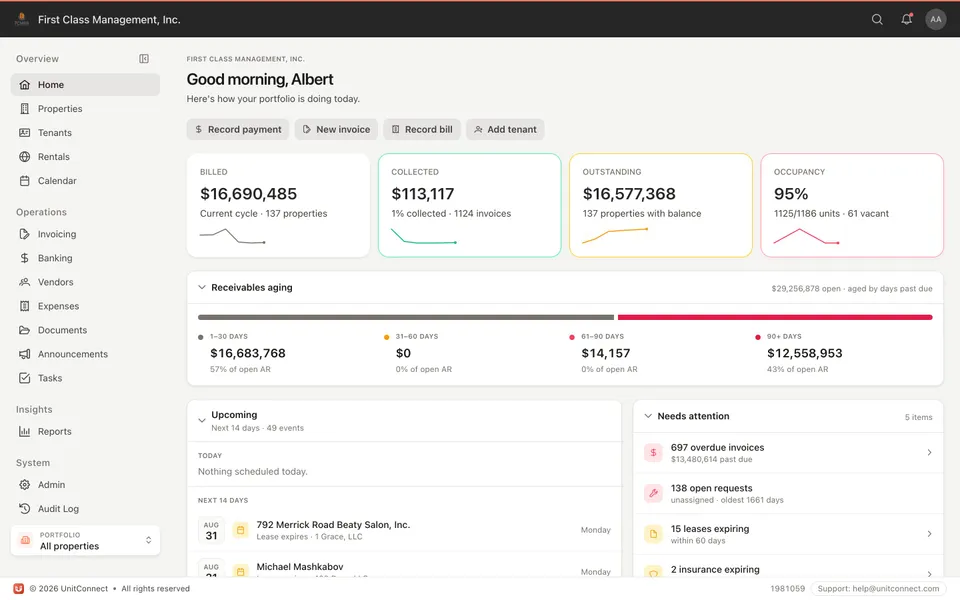Click the $16,683,768 1–30 days amount
This screenshot has width=960, height=600.
coord(248,353)
